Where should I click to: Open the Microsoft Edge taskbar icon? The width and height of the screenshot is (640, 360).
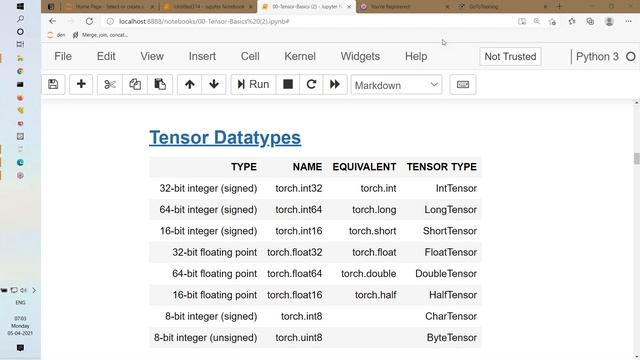point(20,162)
